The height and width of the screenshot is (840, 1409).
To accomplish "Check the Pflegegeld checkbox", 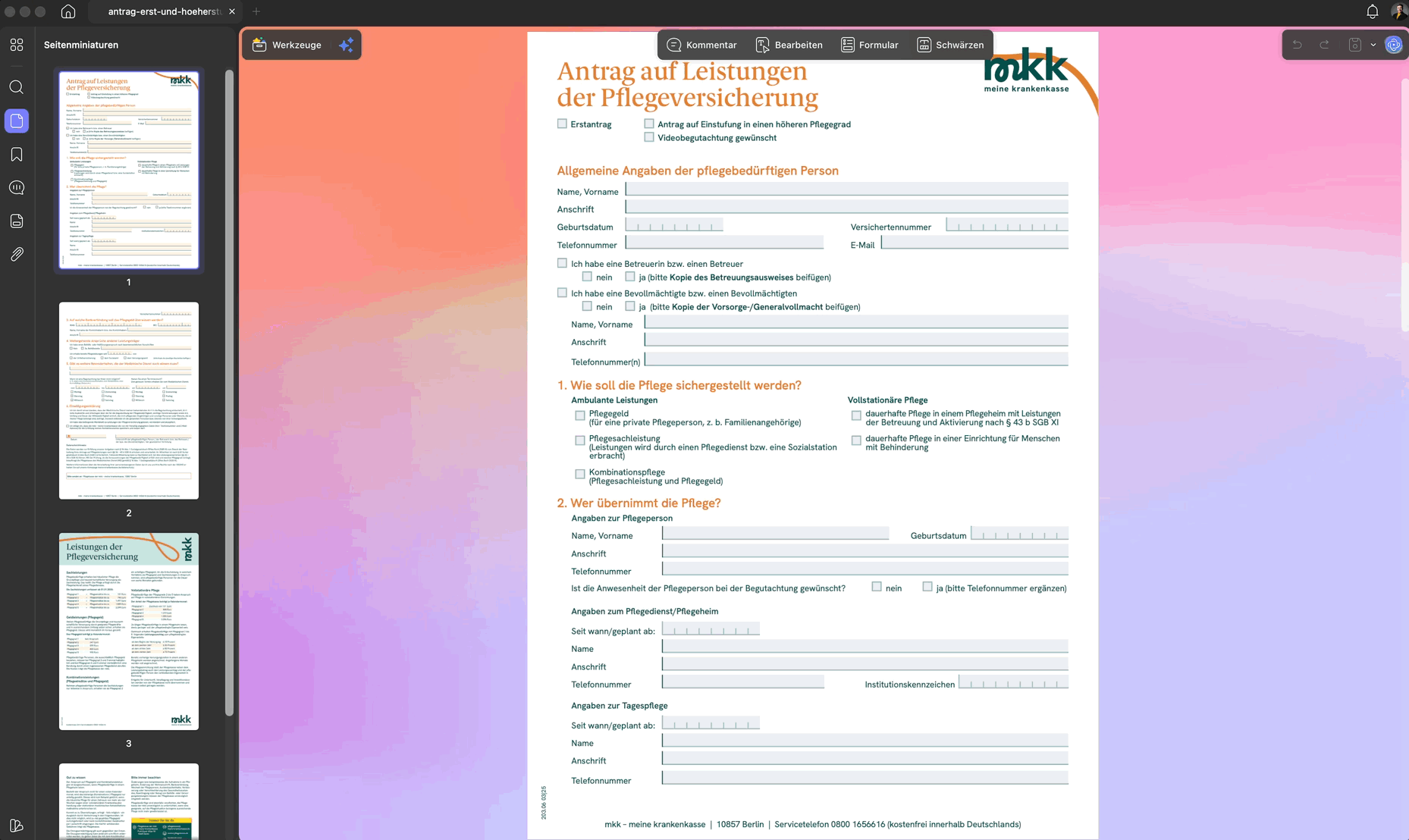I will [x=580, y=415].
